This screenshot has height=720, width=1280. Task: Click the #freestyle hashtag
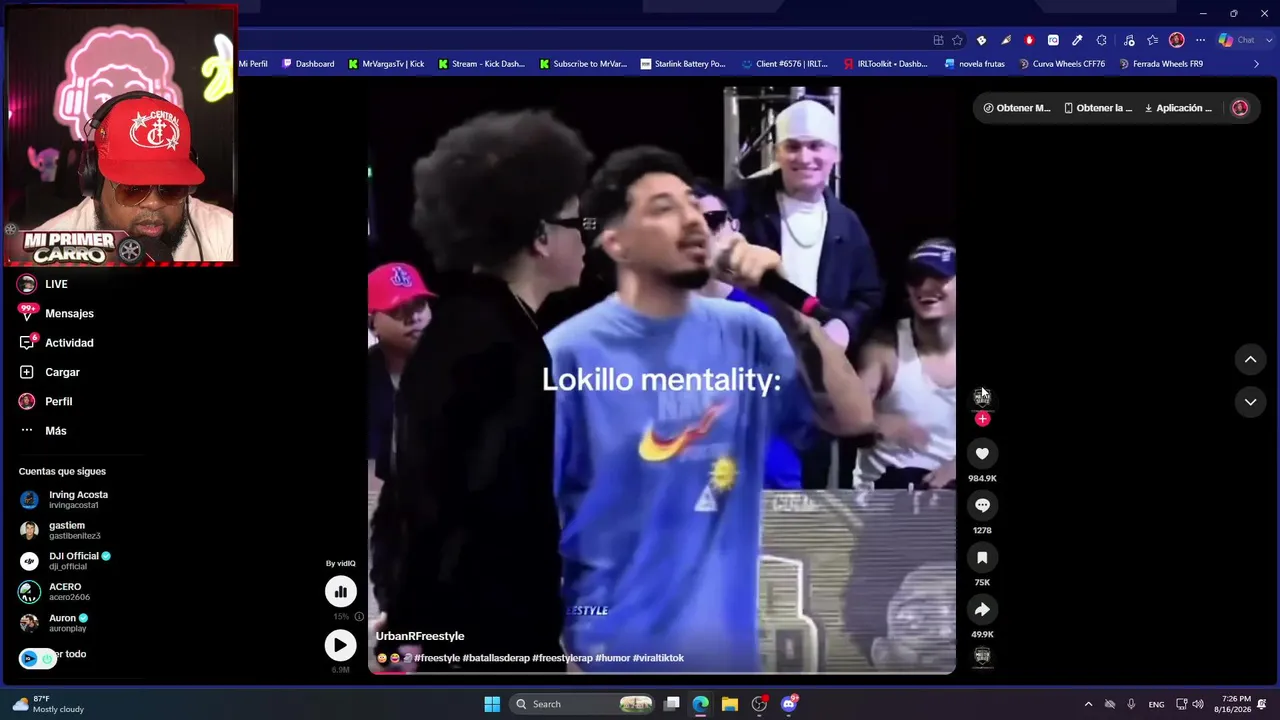(x=437, y=658)
